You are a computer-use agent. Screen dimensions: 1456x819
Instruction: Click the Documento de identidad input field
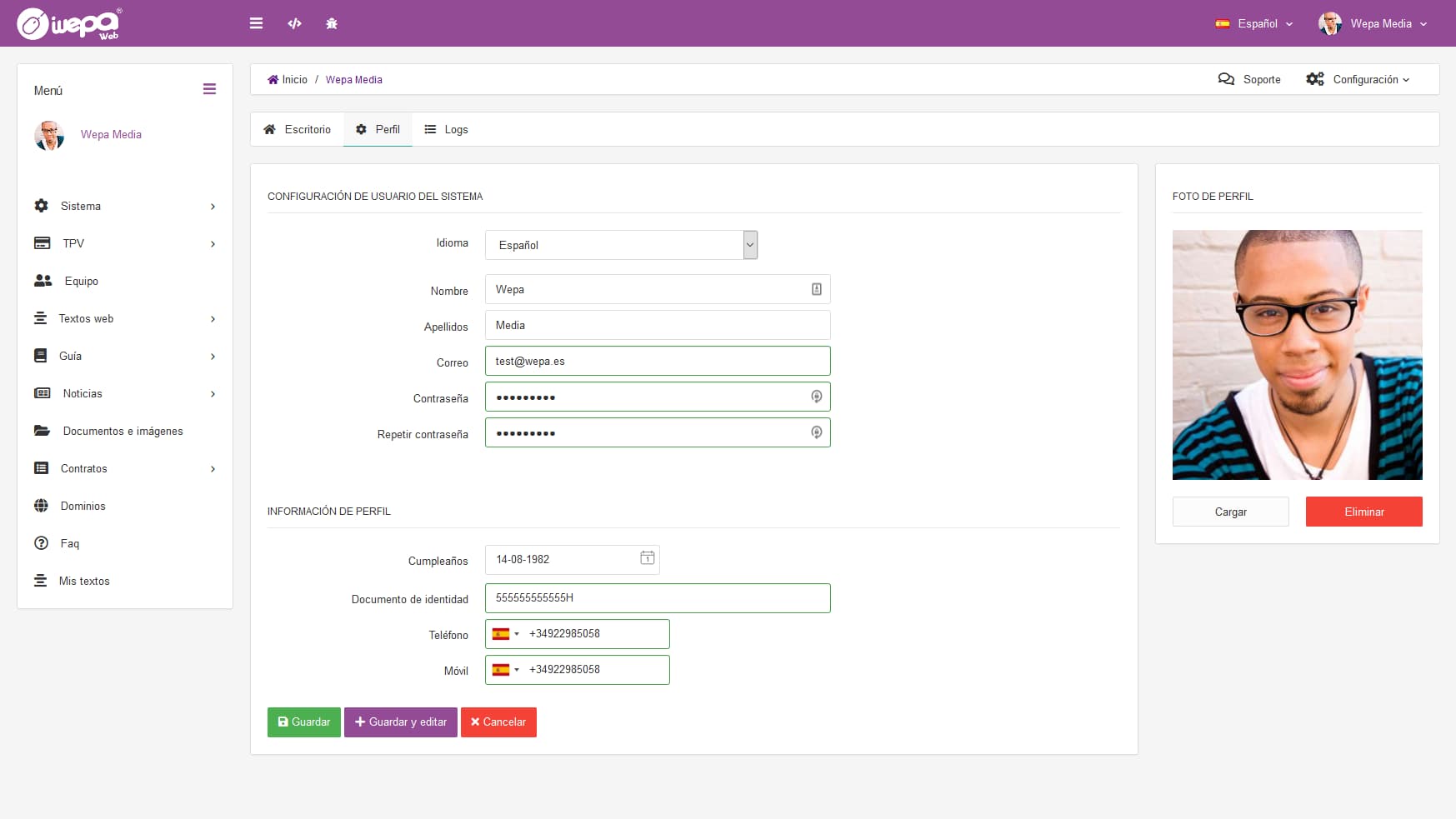[658, 598]
